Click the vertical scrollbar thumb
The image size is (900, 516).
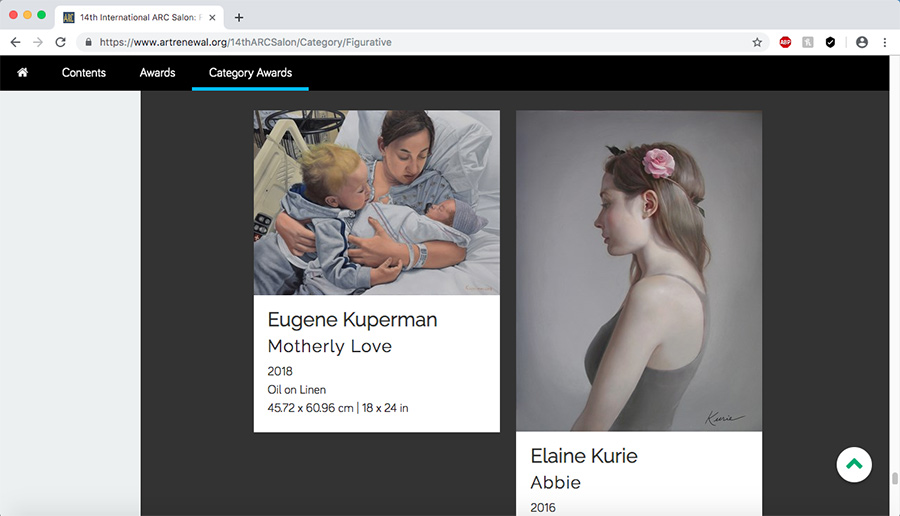point(894,478)
